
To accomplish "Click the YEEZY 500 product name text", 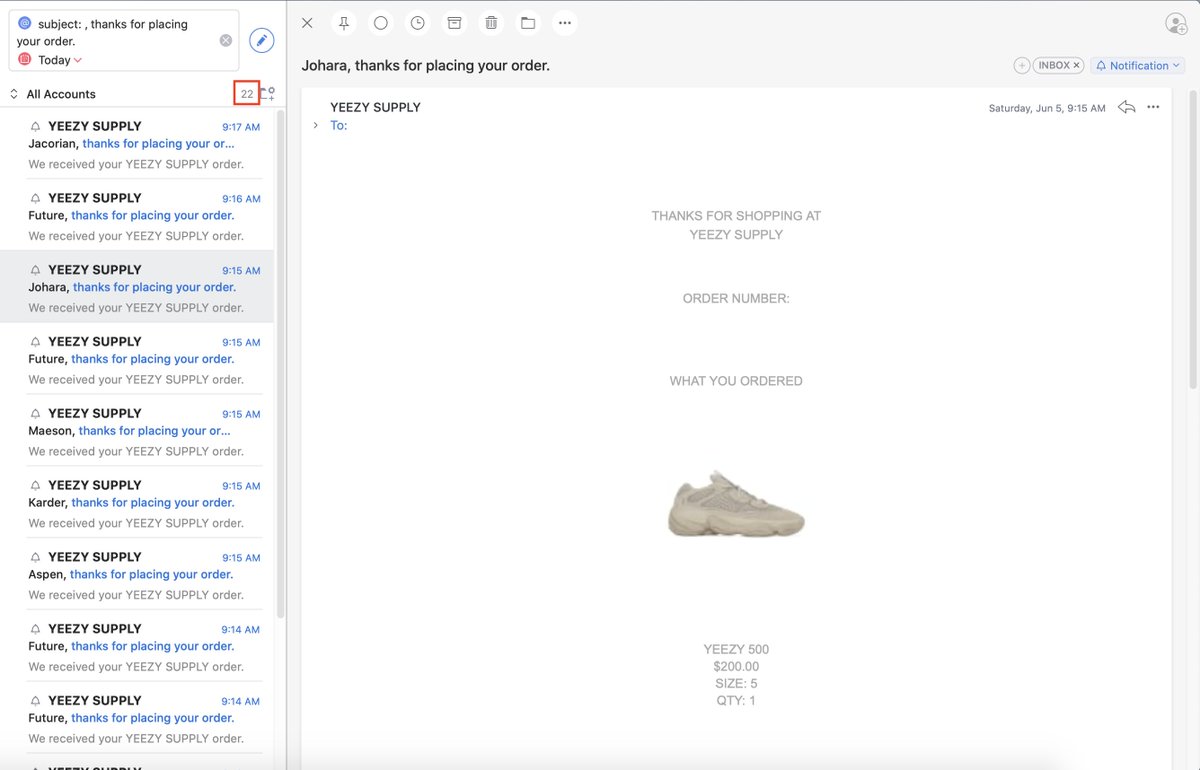I will (x=736, y=649).
